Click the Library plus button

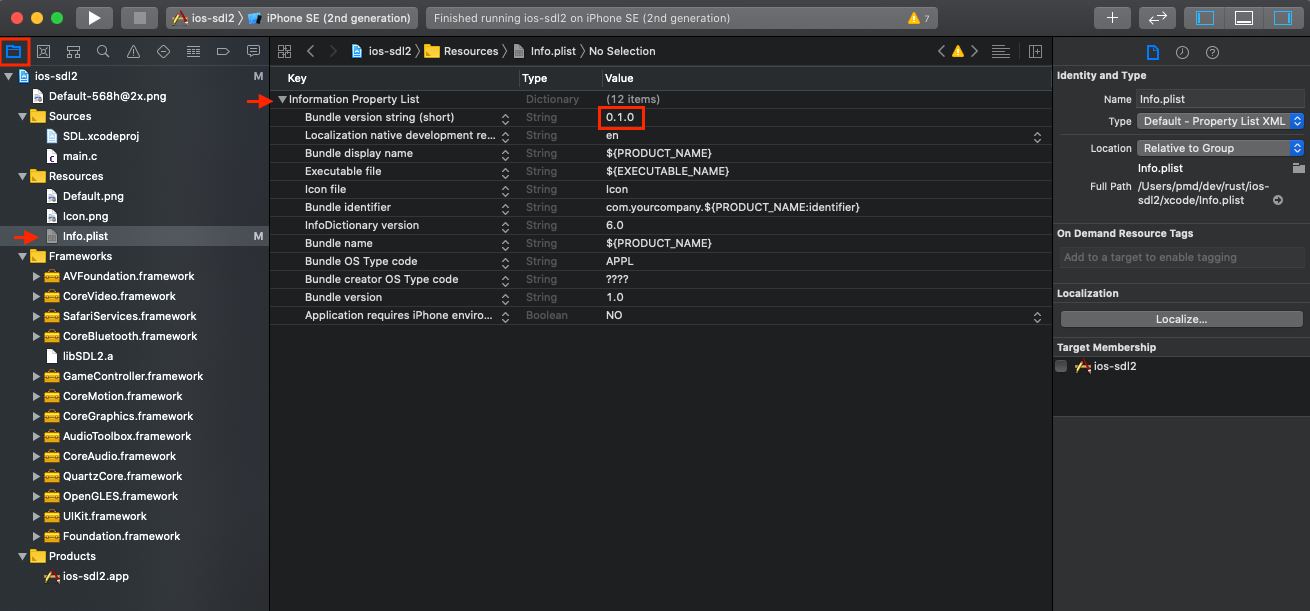[1112, 18]
